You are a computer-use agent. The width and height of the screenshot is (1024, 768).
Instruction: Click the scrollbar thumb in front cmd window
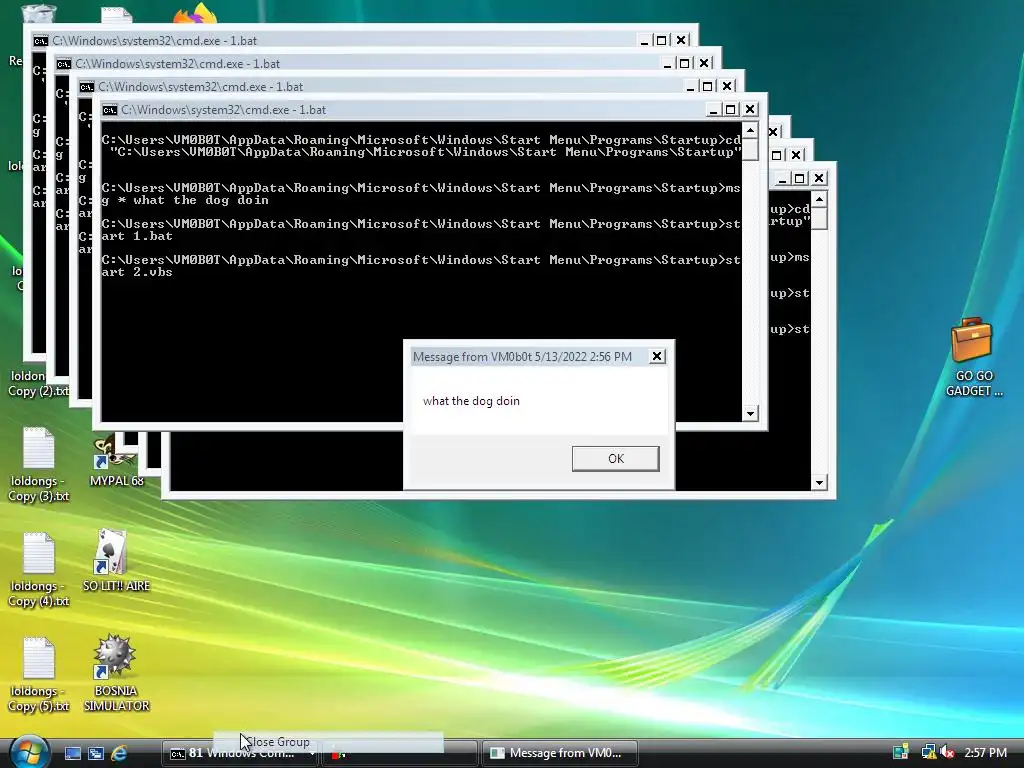[x=750, y=149]
